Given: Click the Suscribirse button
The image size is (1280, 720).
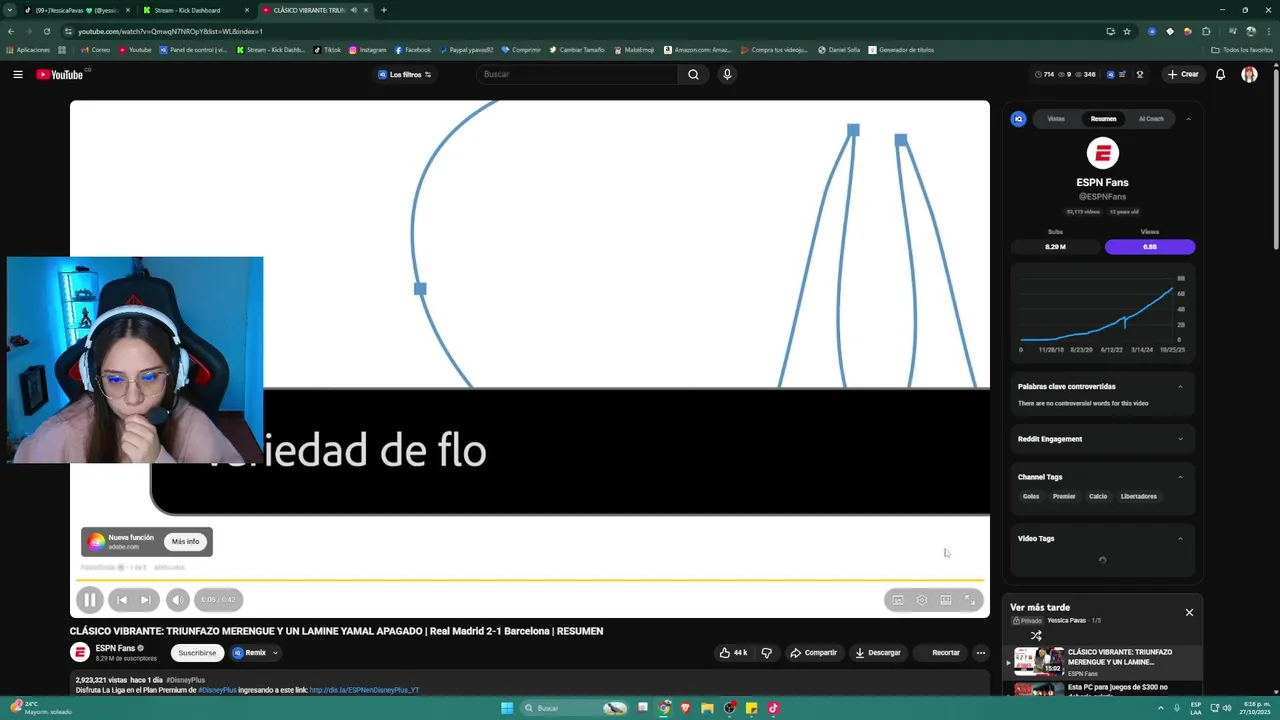Looking at the screenshot, I should 197,653.
